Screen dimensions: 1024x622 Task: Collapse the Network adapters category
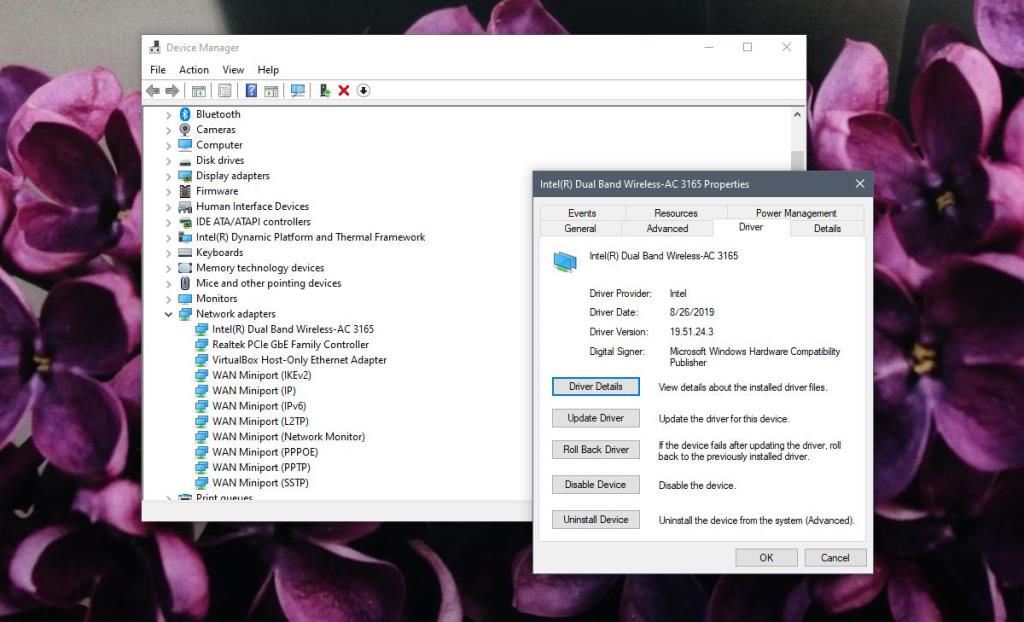167,313
